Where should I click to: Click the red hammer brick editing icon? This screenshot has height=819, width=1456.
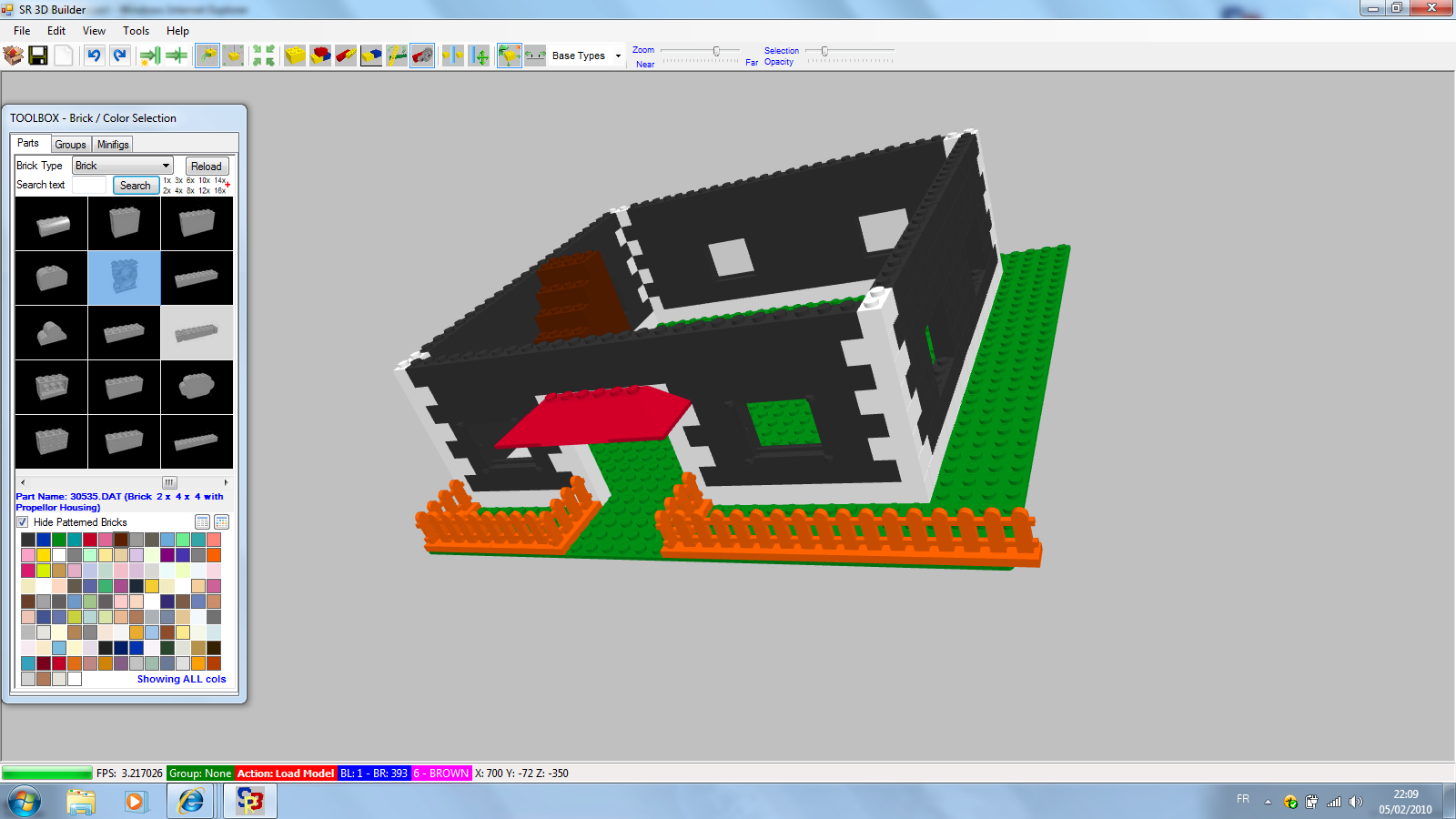coord(345,56)
